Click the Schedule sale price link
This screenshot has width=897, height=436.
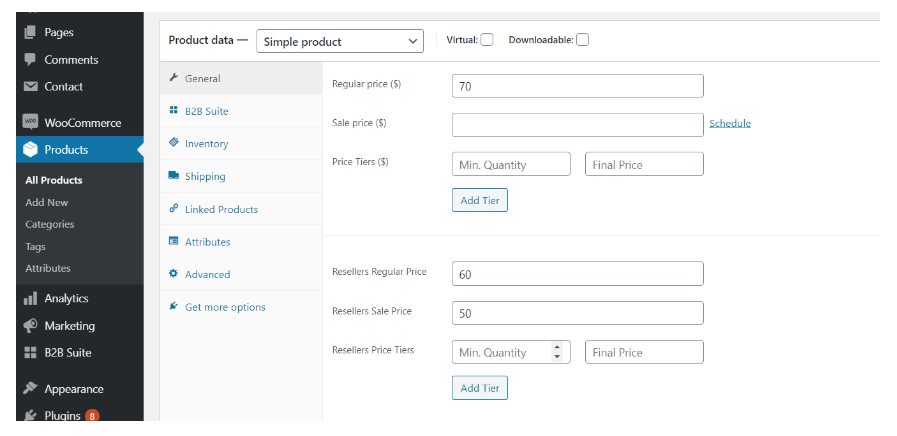pyautogui.click(x=730, y=123)
